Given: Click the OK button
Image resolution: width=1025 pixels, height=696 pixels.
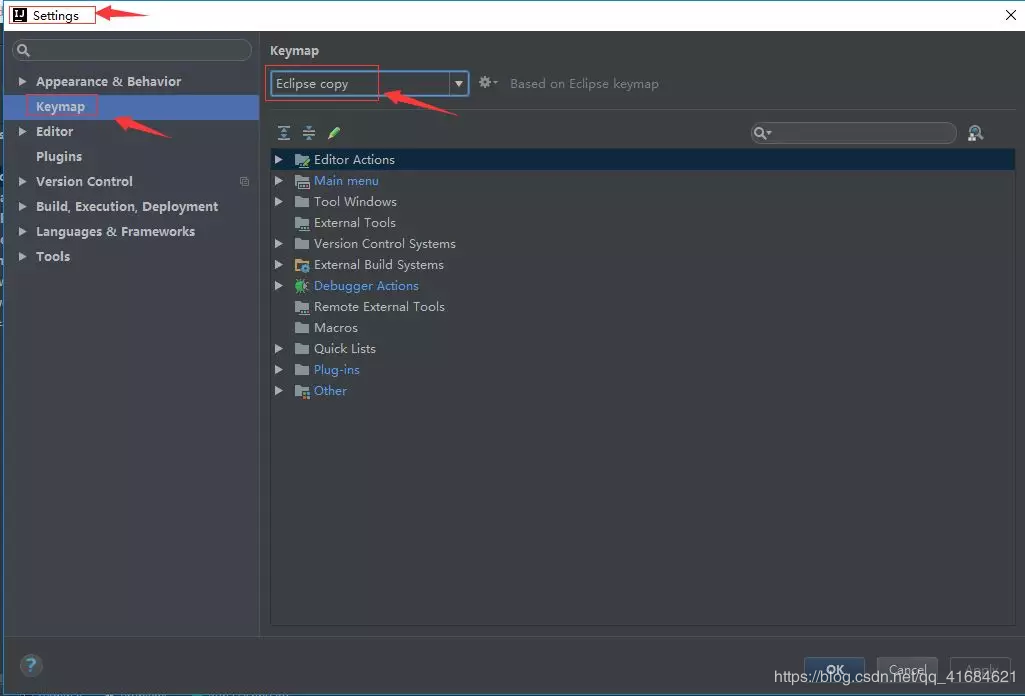Looking at the screenshot, I should (x=834, y=669).
